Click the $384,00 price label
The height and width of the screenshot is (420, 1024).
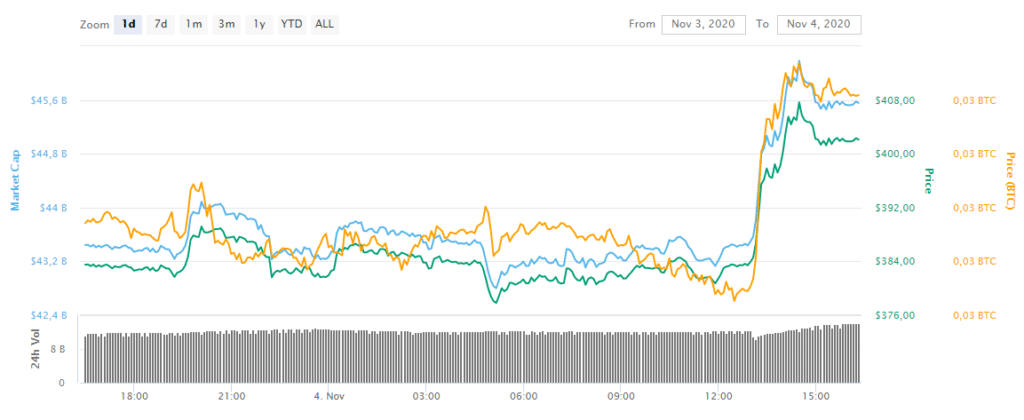pyautogui.click(x=895, y=261)
